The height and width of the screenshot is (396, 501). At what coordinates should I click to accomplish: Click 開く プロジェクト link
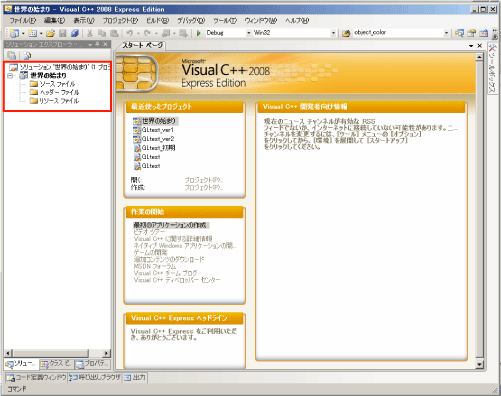(204, 180)
